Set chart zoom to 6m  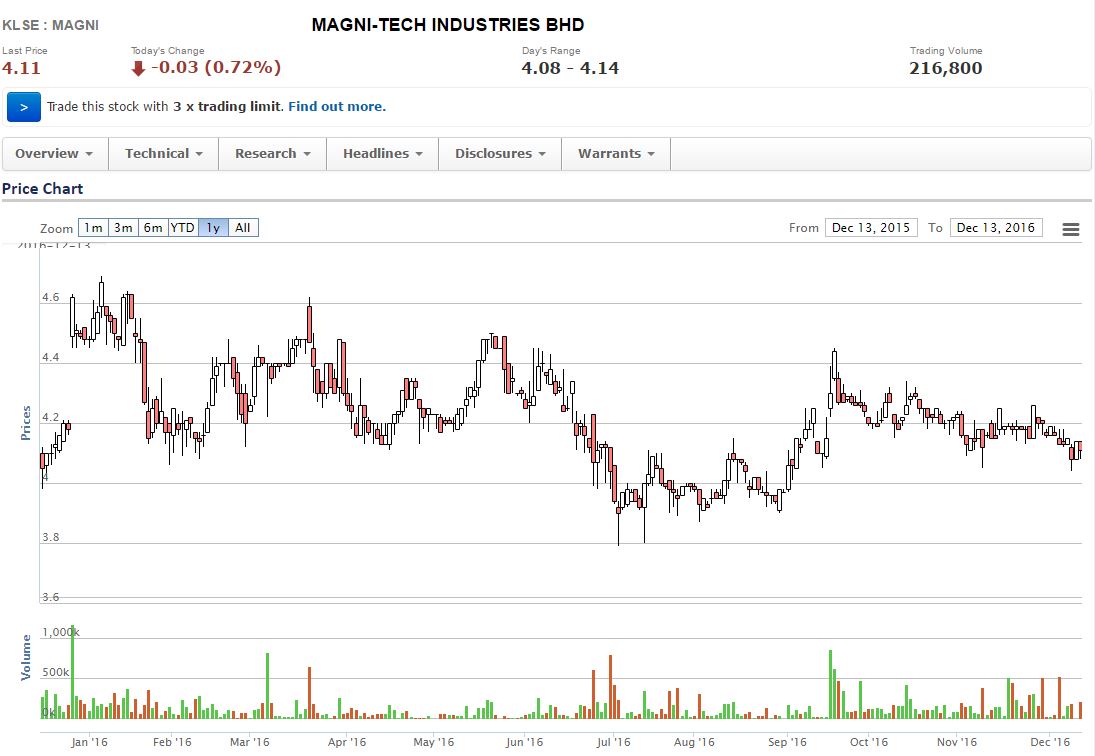[x=153, y=228]
